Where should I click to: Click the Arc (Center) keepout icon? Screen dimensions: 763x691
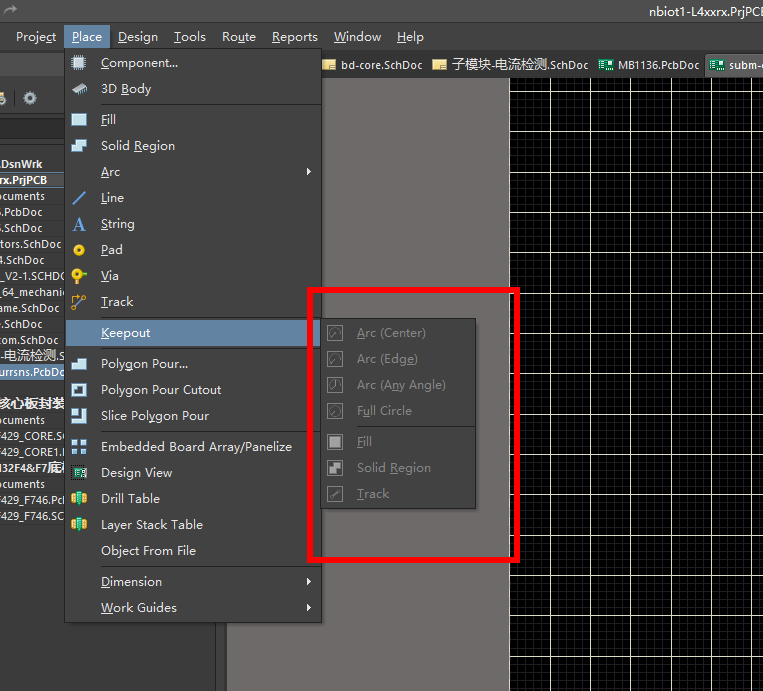(335, 333)
